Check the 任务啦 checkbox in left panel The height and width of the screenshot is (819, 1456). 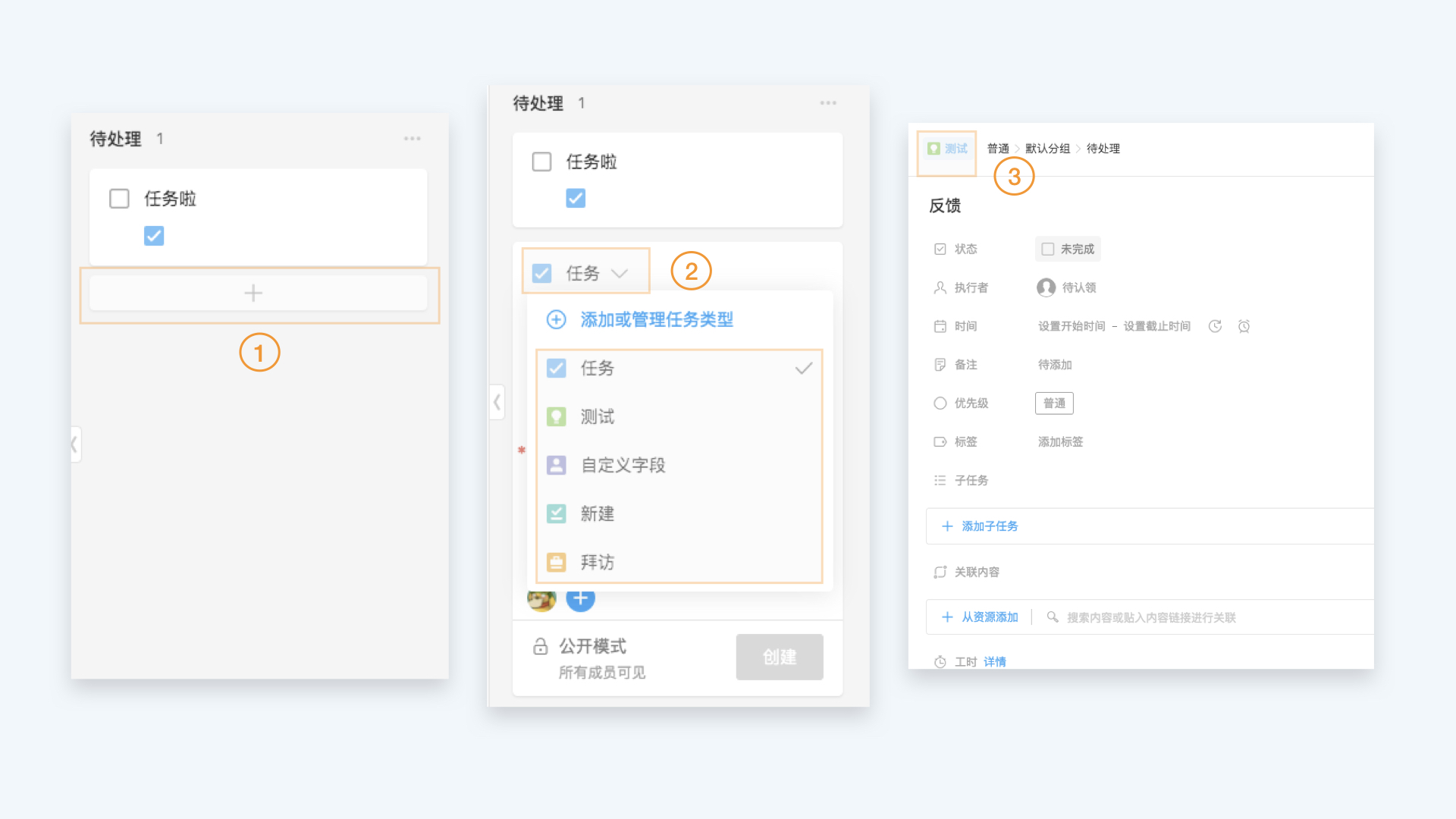click(119, 199)
